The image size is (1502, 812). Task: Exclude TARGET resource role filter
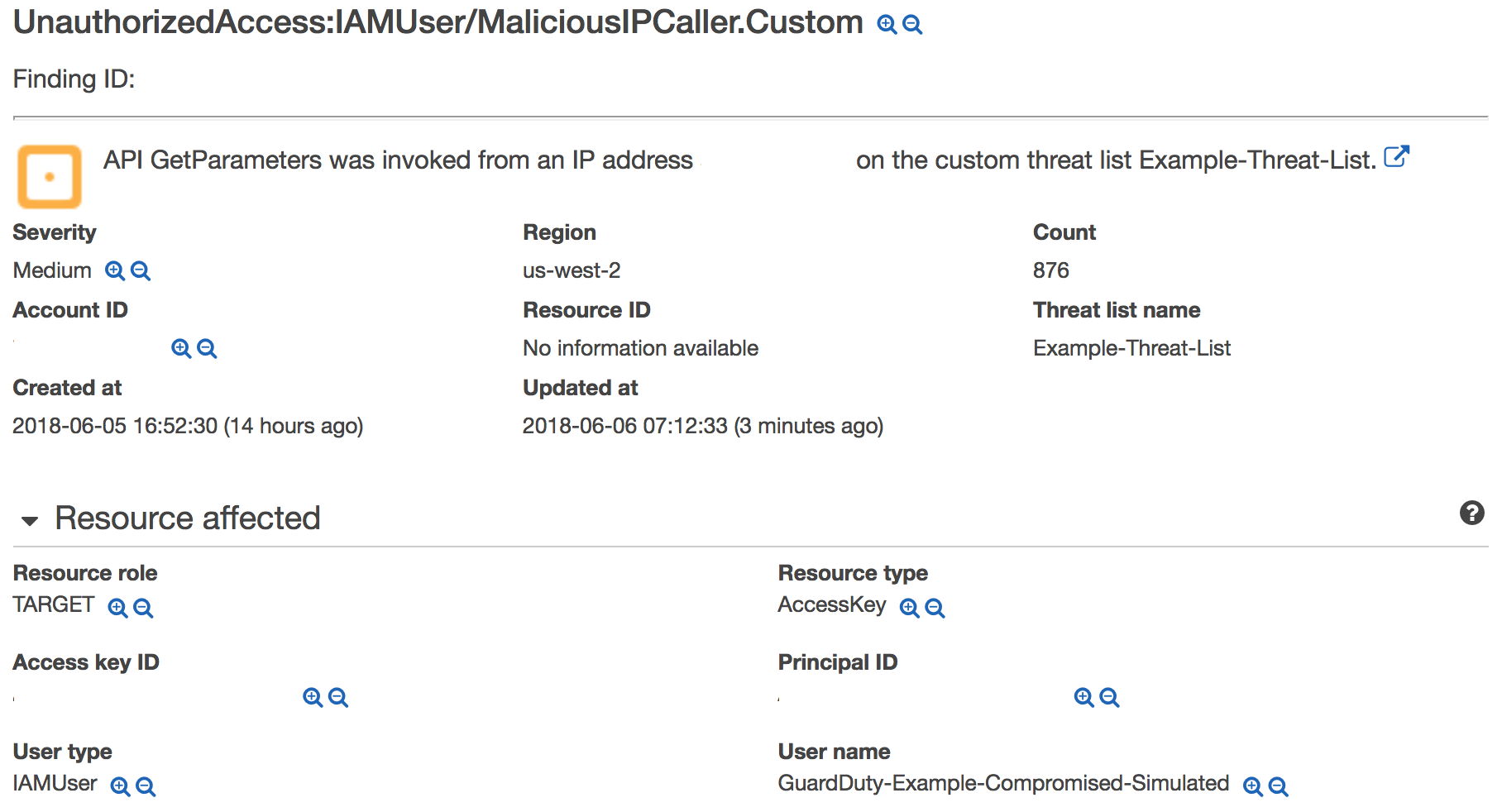143,609
